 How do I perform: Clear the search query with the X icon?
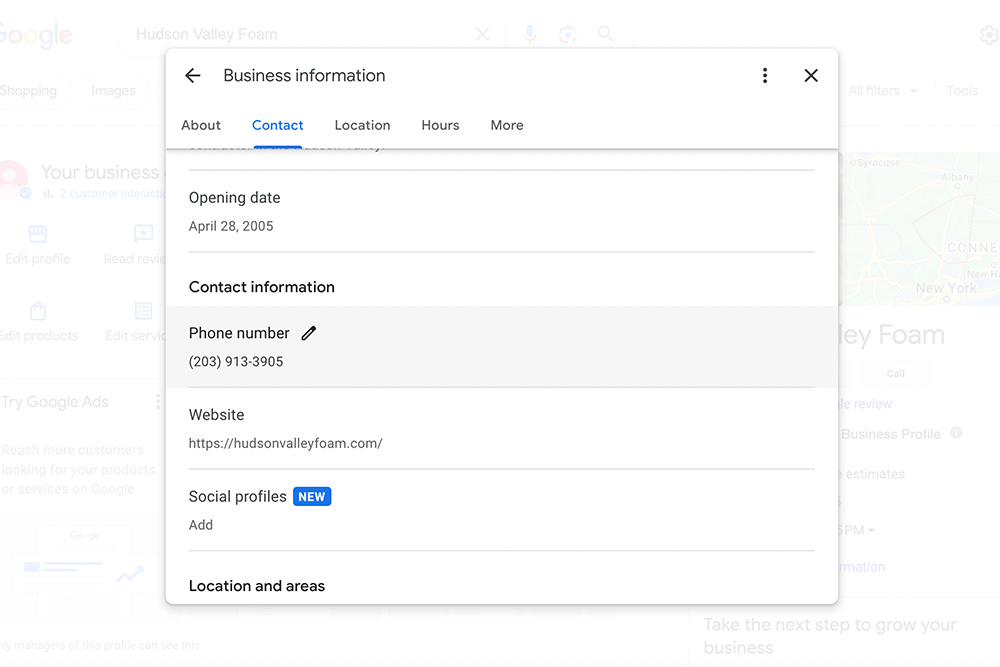click(x=483, y=33)
